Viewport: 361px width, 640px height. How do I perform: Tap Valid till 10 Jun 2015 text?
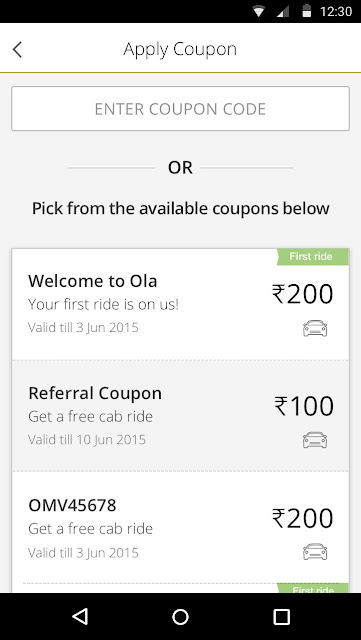point(87,440)
